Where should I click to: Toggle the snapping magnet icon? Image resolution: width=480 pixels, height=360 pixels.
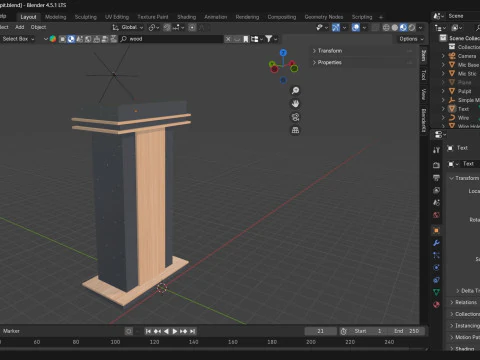[167, 27]
